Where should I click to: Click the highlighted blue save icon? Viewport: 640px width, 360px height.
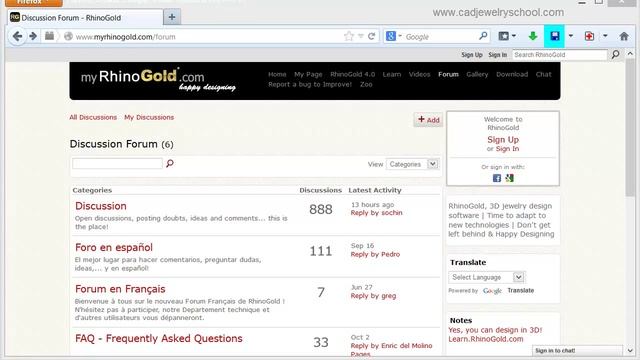tap(554, 36)
